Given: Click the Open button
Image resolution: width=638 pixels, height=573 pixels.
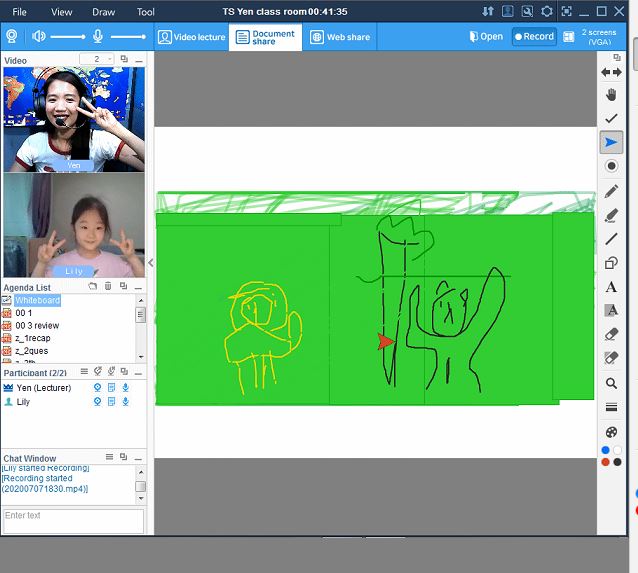Looking at the screenshot, I should pos(486,37).
